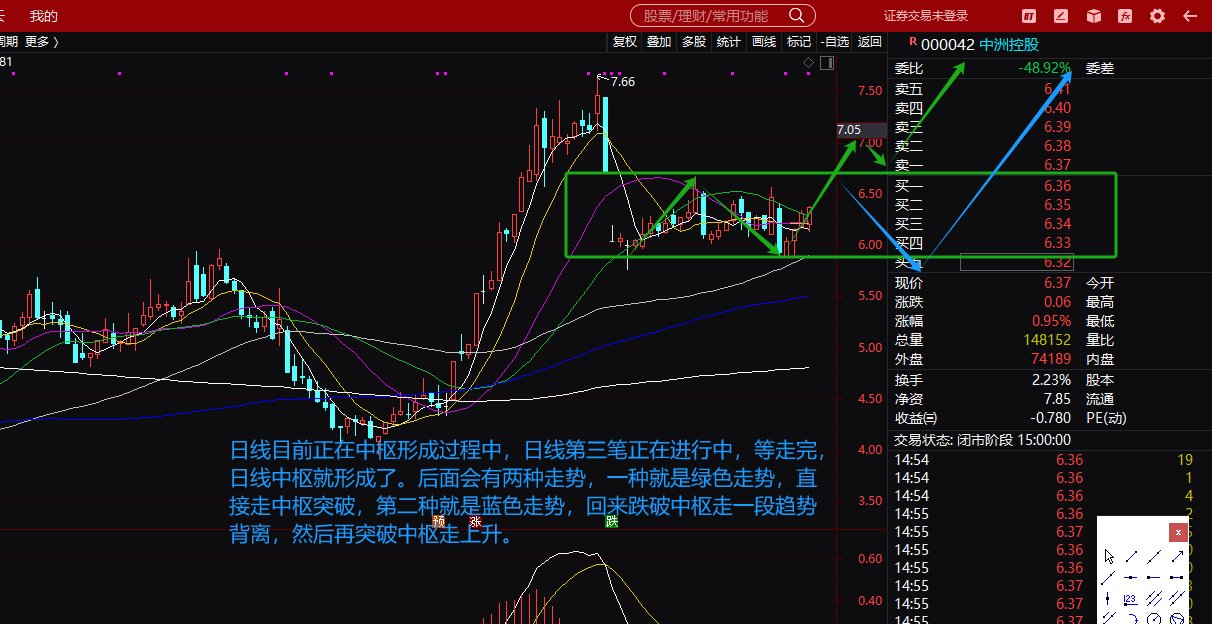Select the ray line drawing tool
The image size is (1212, 624).
tap(1108, 578)
